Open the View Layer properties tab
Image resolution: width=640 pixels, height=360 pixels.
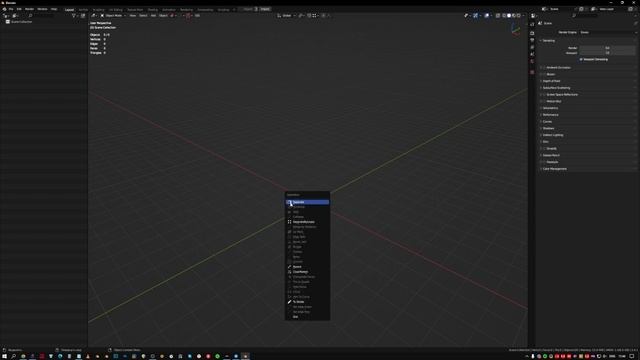click(532, 47)
